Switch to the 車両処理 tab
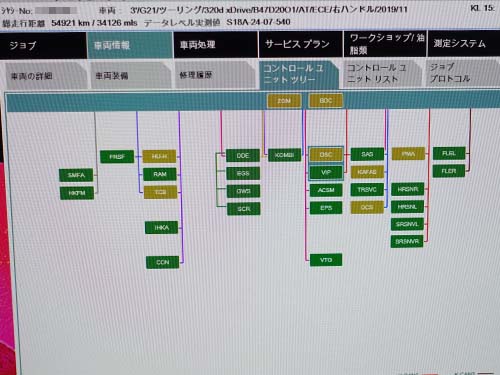 215,45
